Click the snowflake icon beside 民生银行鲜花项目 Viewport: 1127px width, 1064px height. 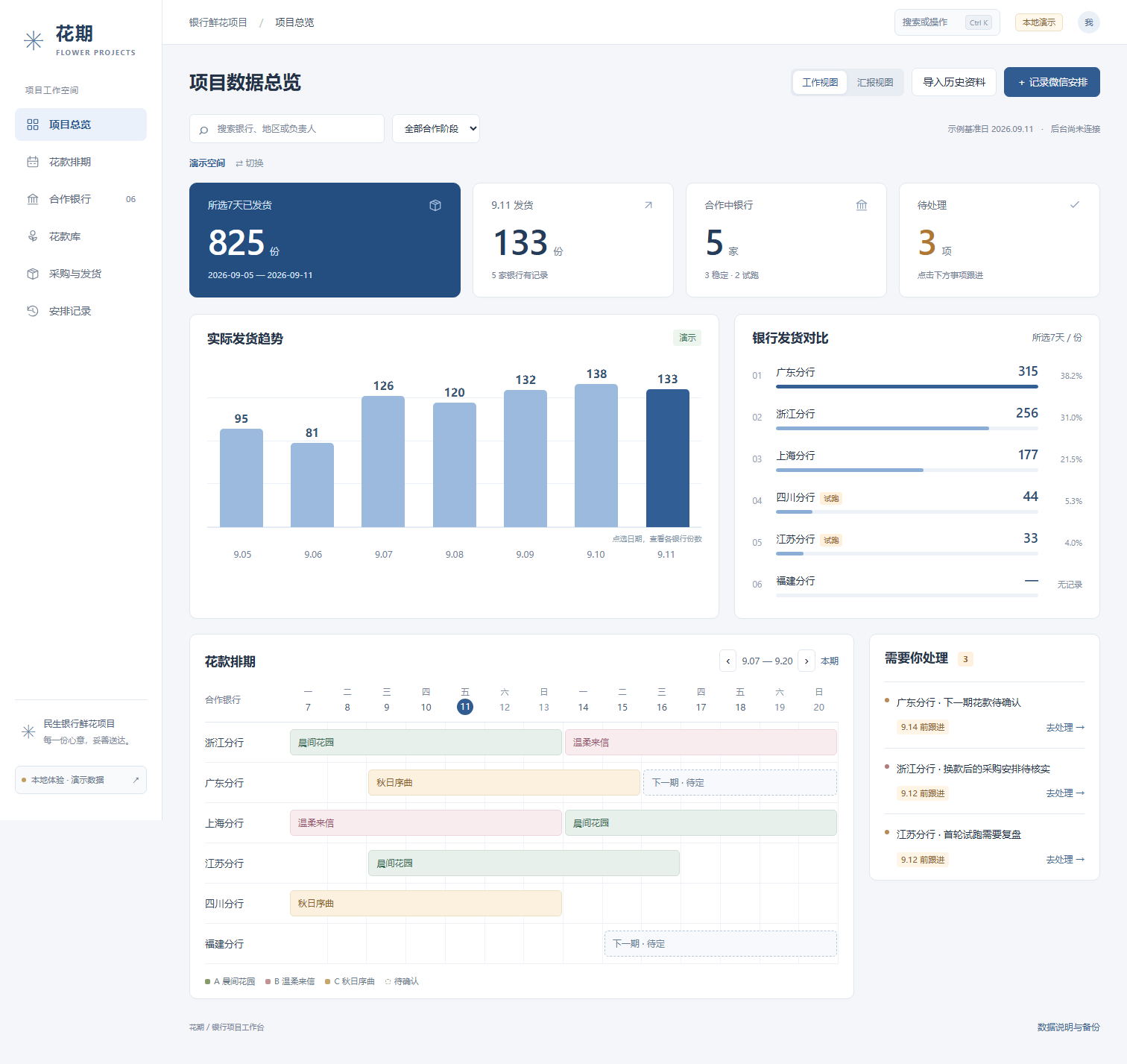click(x=28, y=731)
